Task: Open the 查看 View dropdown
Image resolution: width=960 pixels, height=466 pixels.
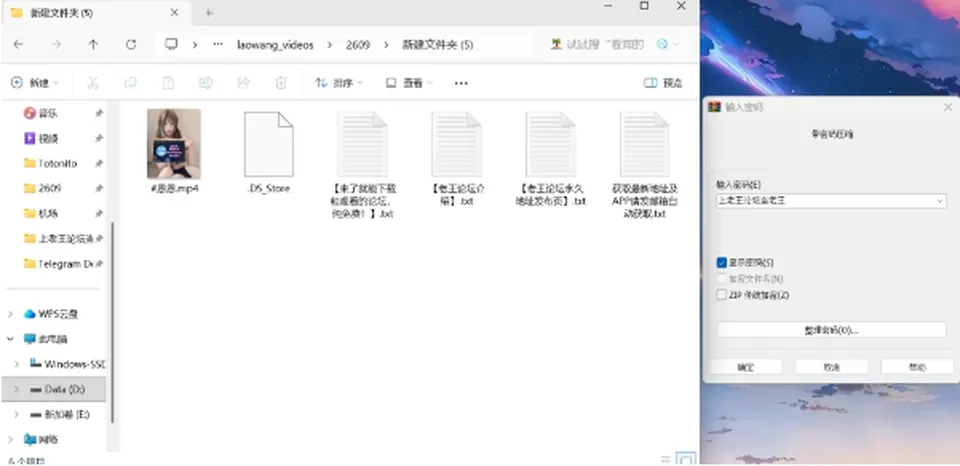Action: (410, 83)
